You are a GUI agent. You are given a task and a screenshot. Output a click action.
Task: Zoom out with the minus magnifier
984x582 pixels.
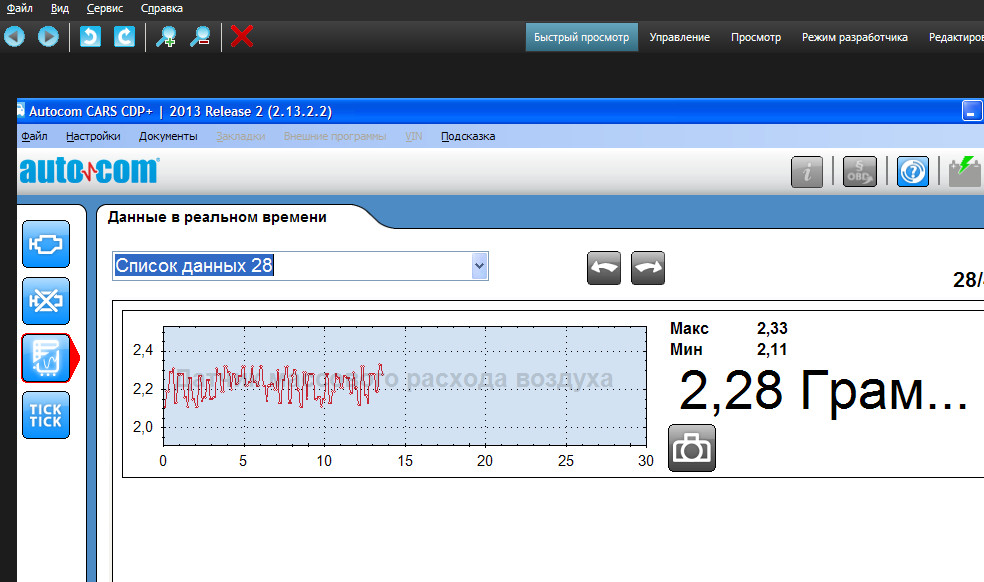[200, 37]
